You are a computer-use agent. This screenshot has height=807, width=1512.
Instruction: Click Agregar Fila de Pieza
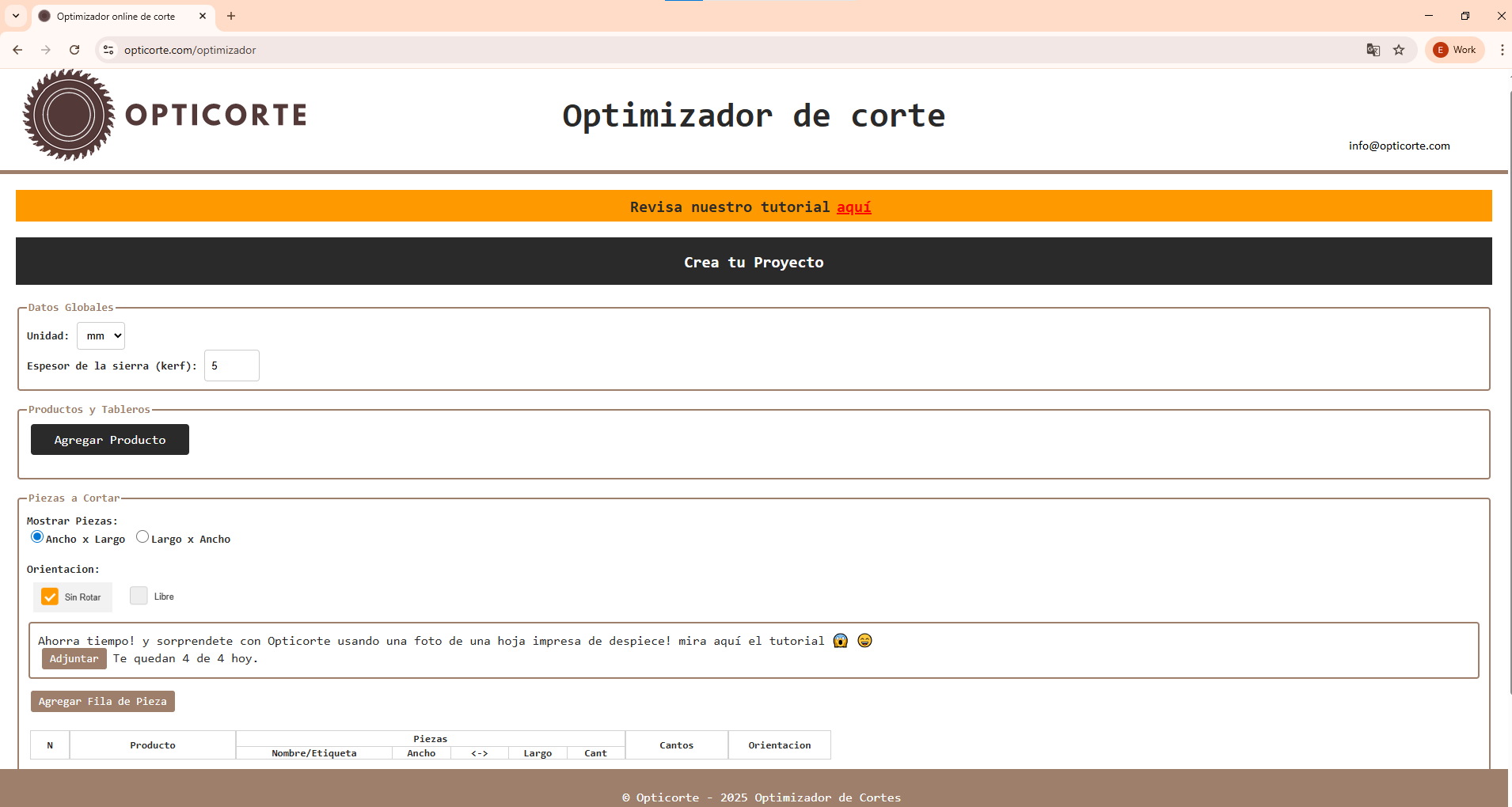[x=102, y=701]
